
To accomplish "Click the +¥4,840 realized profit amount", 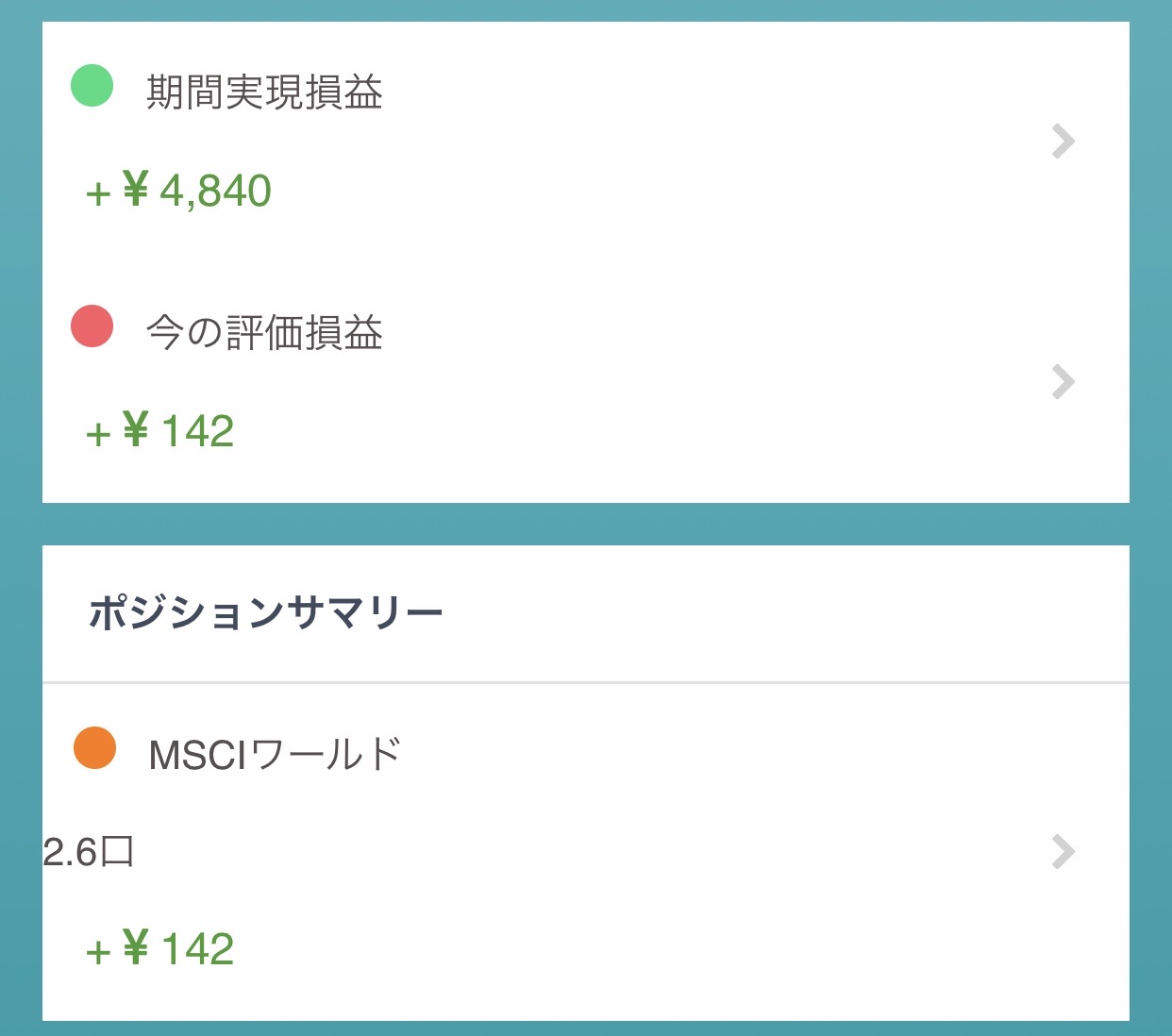I will pyautogui.click(x=179, y=192).
